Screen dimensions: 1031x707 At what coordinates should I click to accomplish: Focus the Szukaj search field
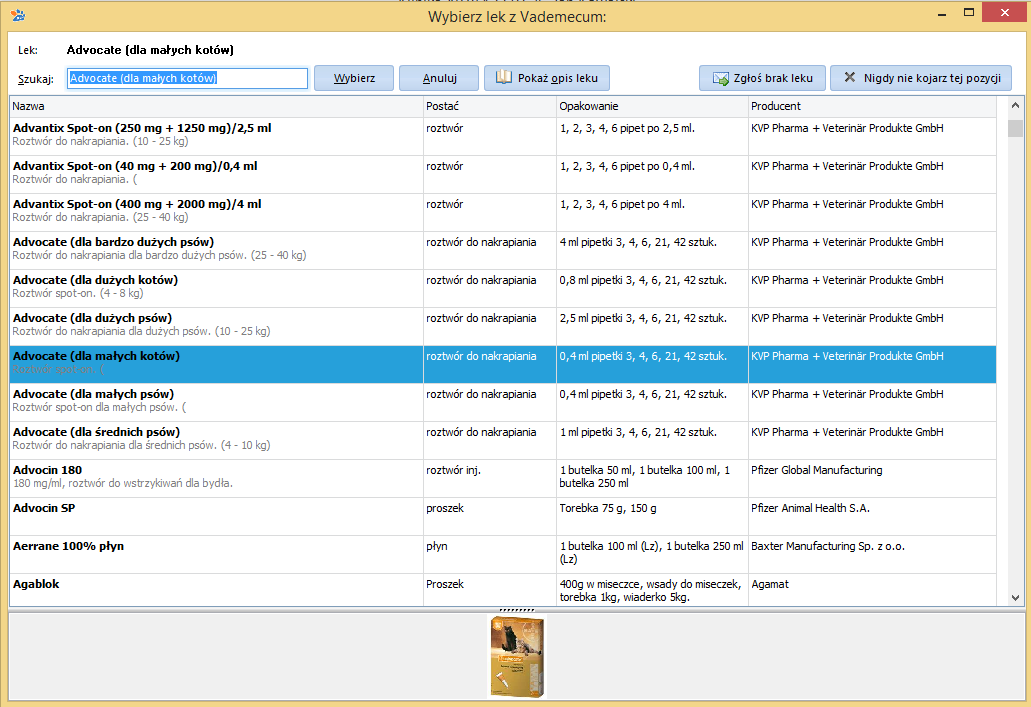coord(187,78)
